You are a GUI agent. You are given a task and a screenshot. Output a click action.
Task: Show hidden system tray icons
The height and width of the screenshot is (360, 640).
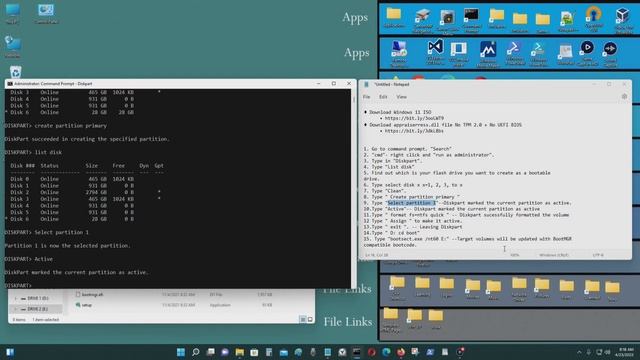click(579, 352)
